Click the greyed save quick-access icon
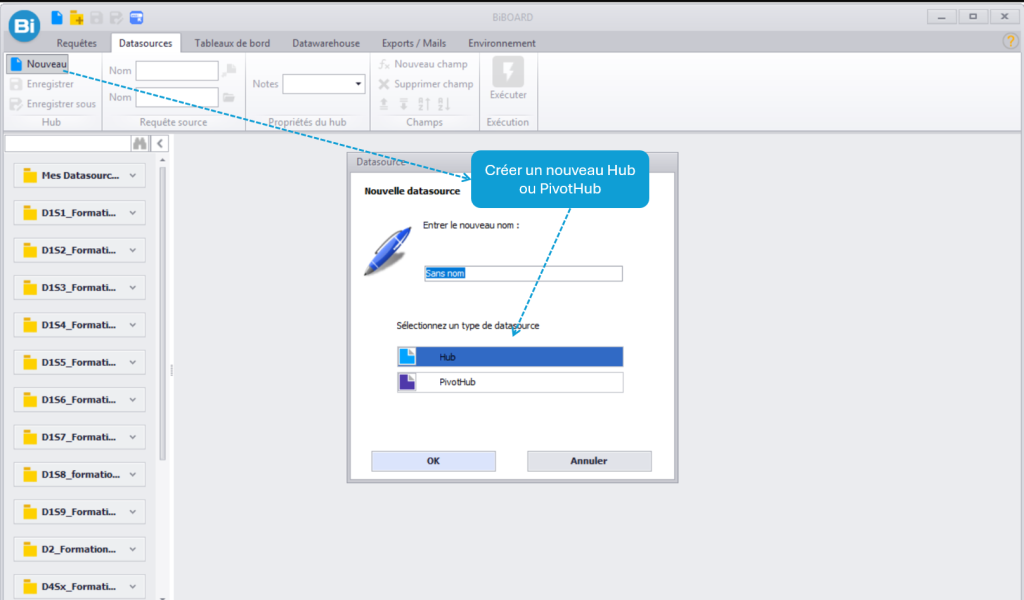 click(97, 18)
